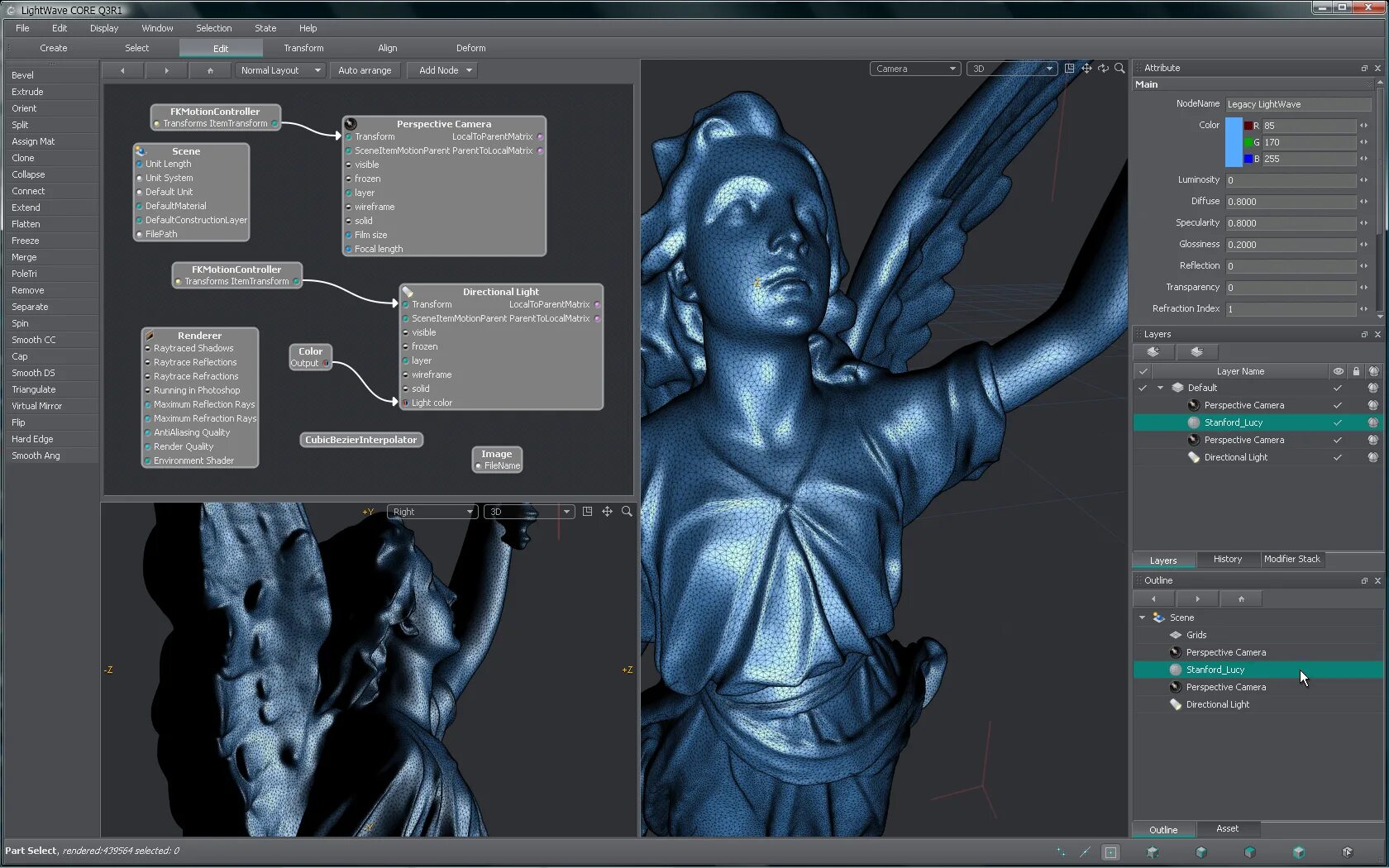Toggle visibility of first Perspective Camera layer
1389x868 pixels.
[x=1338, y=405]
